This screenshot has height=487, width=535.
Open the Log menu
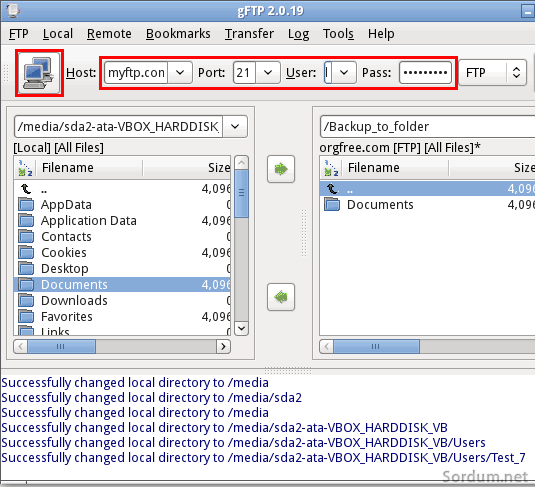(x=299, y=34)
